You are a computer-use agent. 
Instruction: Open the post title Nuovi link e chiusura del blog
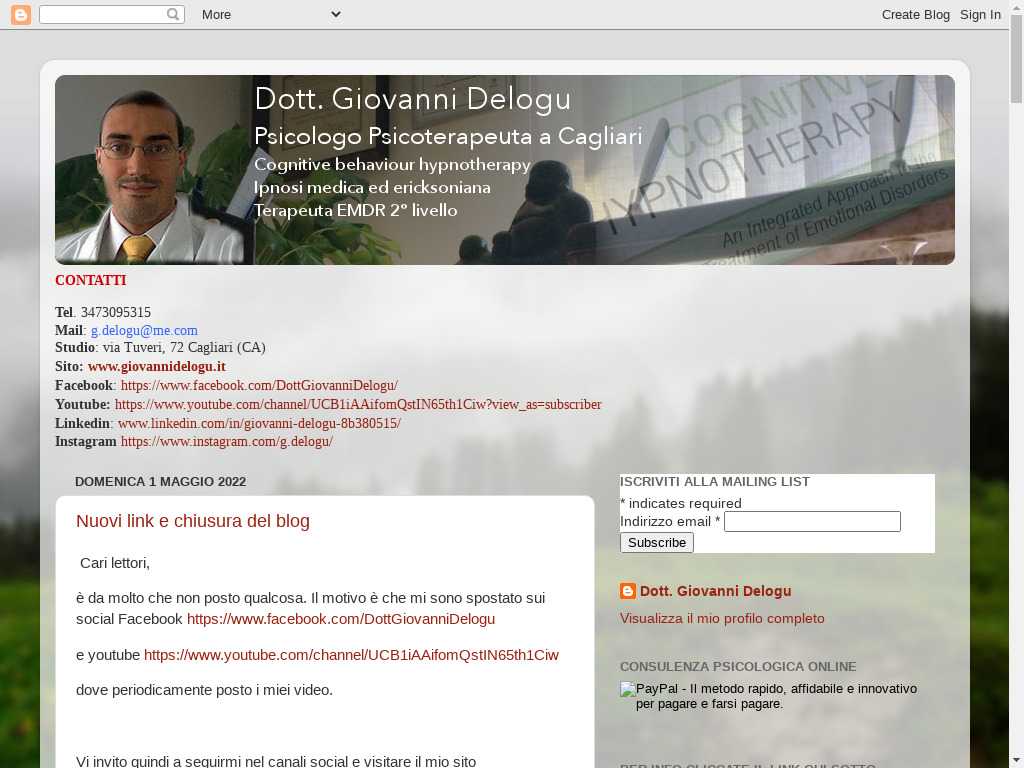tap(193, 521)
